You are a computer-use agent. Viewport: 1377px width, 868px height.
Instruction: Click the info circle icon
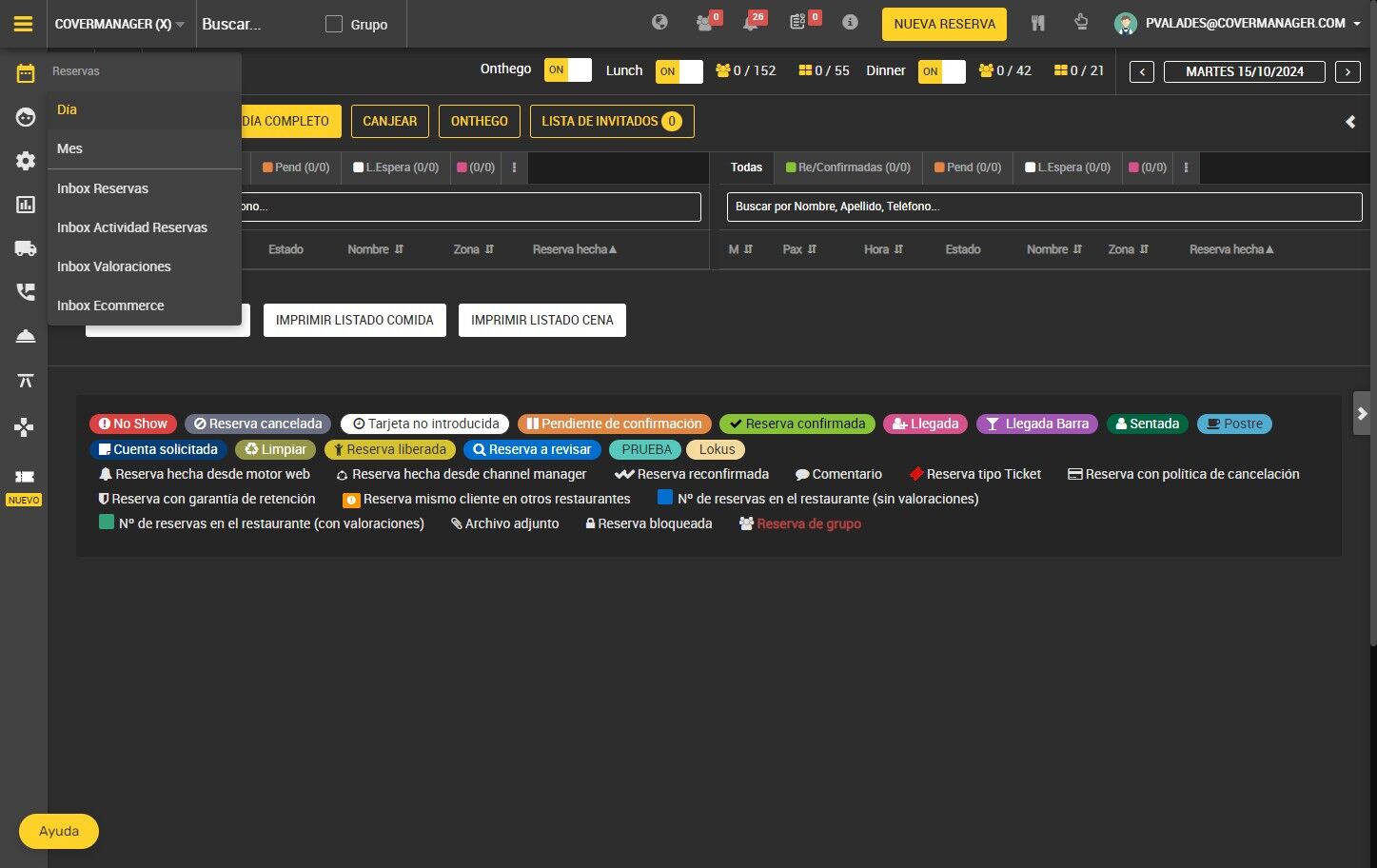(x=850, y=23)
